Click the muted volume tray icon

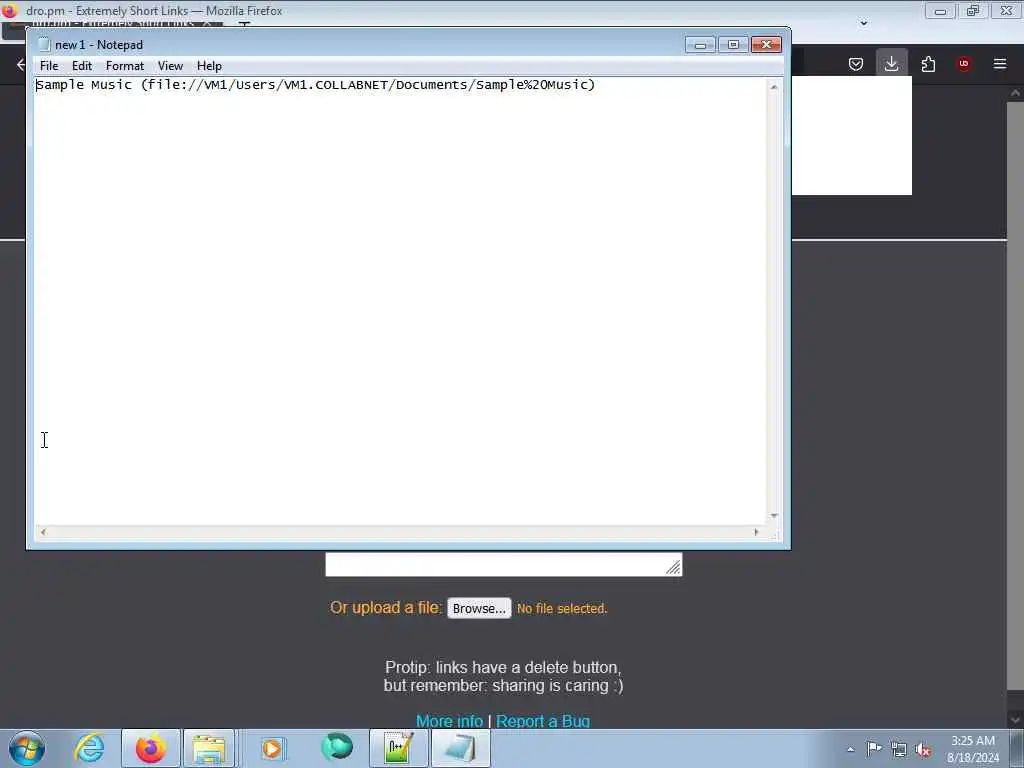923,750
